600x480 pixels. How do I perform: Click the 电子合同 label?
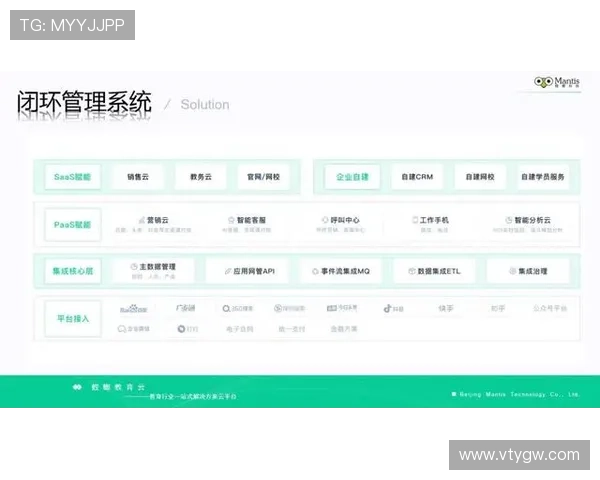pos(240,329)
